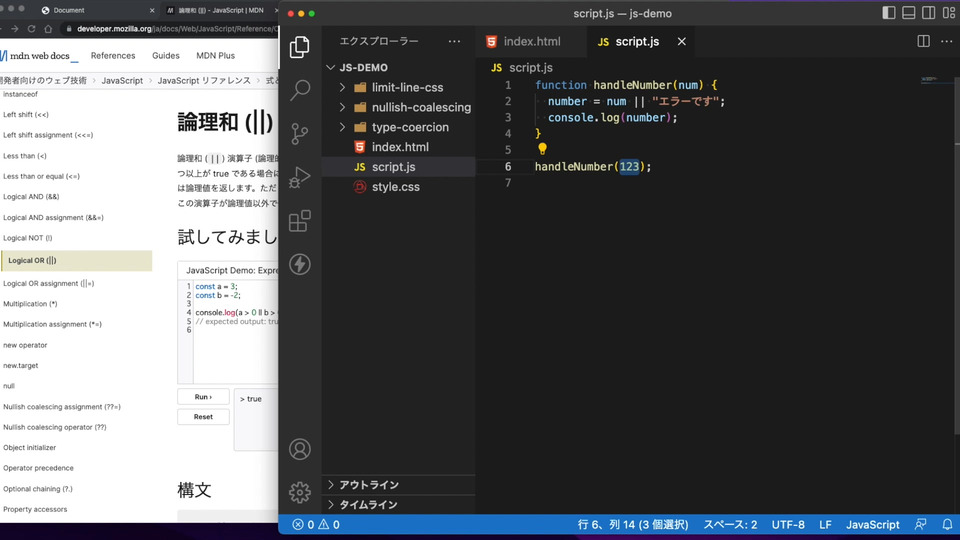Open Run and Debug view
Image resolution: width=960 pixels, height=540 pixels.
[x=299, y=177]
